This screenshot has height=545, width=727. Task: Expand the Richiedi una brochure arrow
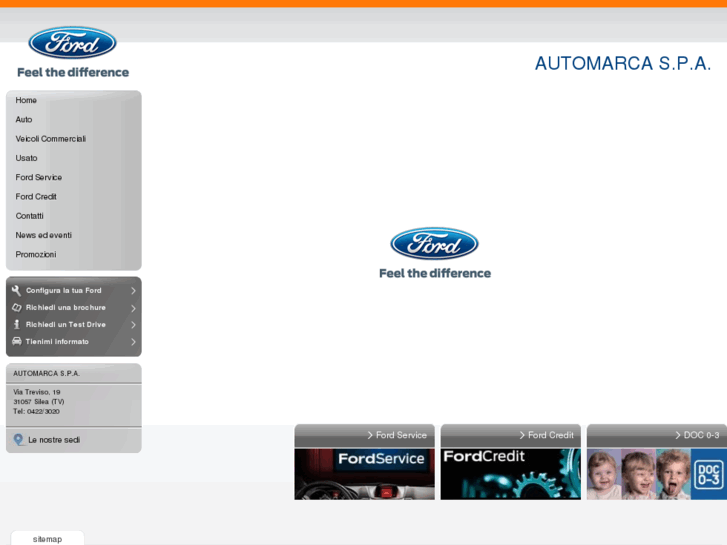point(133,308)
